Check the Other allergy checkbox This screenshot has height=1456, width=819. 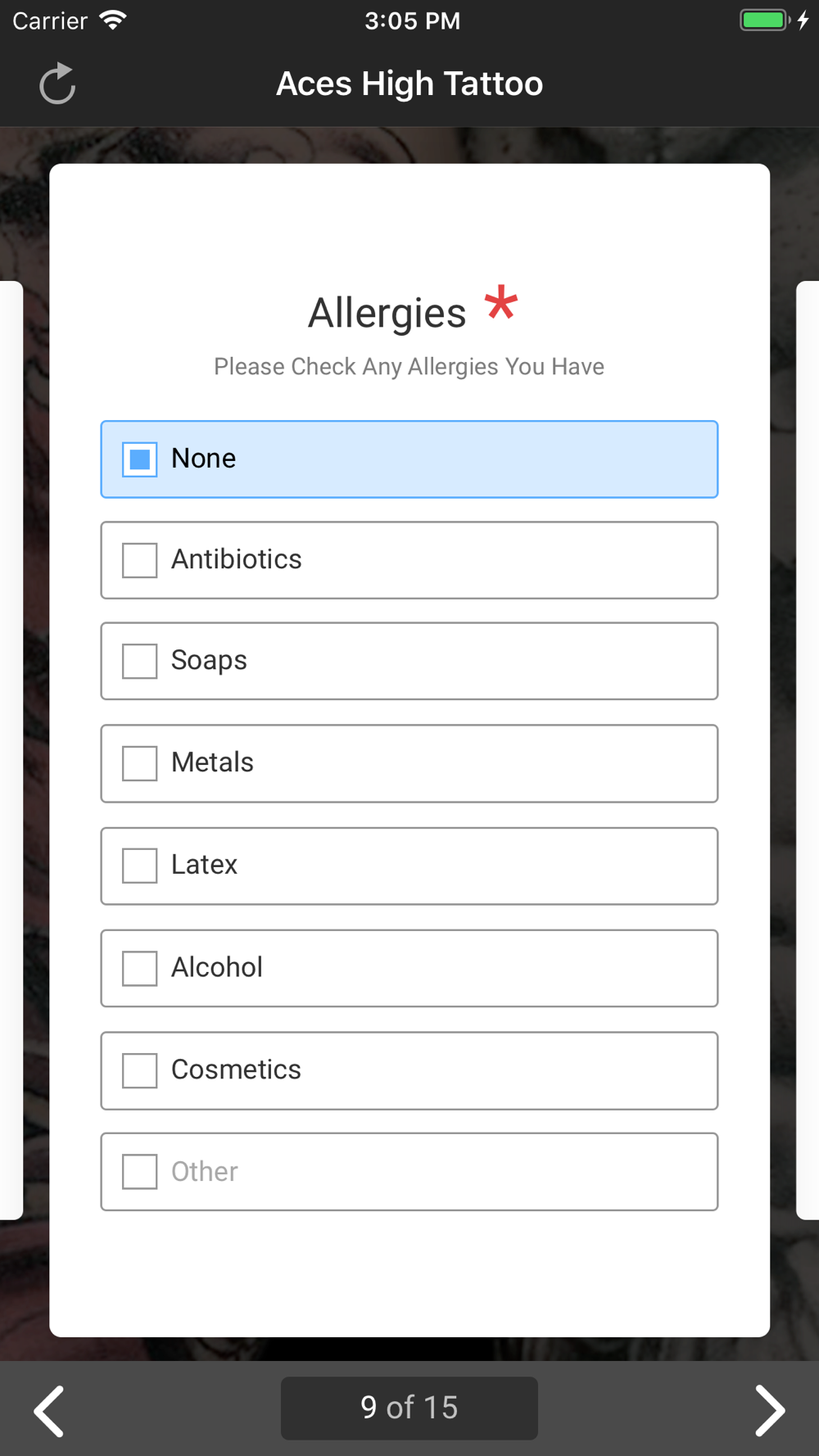(140, 1172)
